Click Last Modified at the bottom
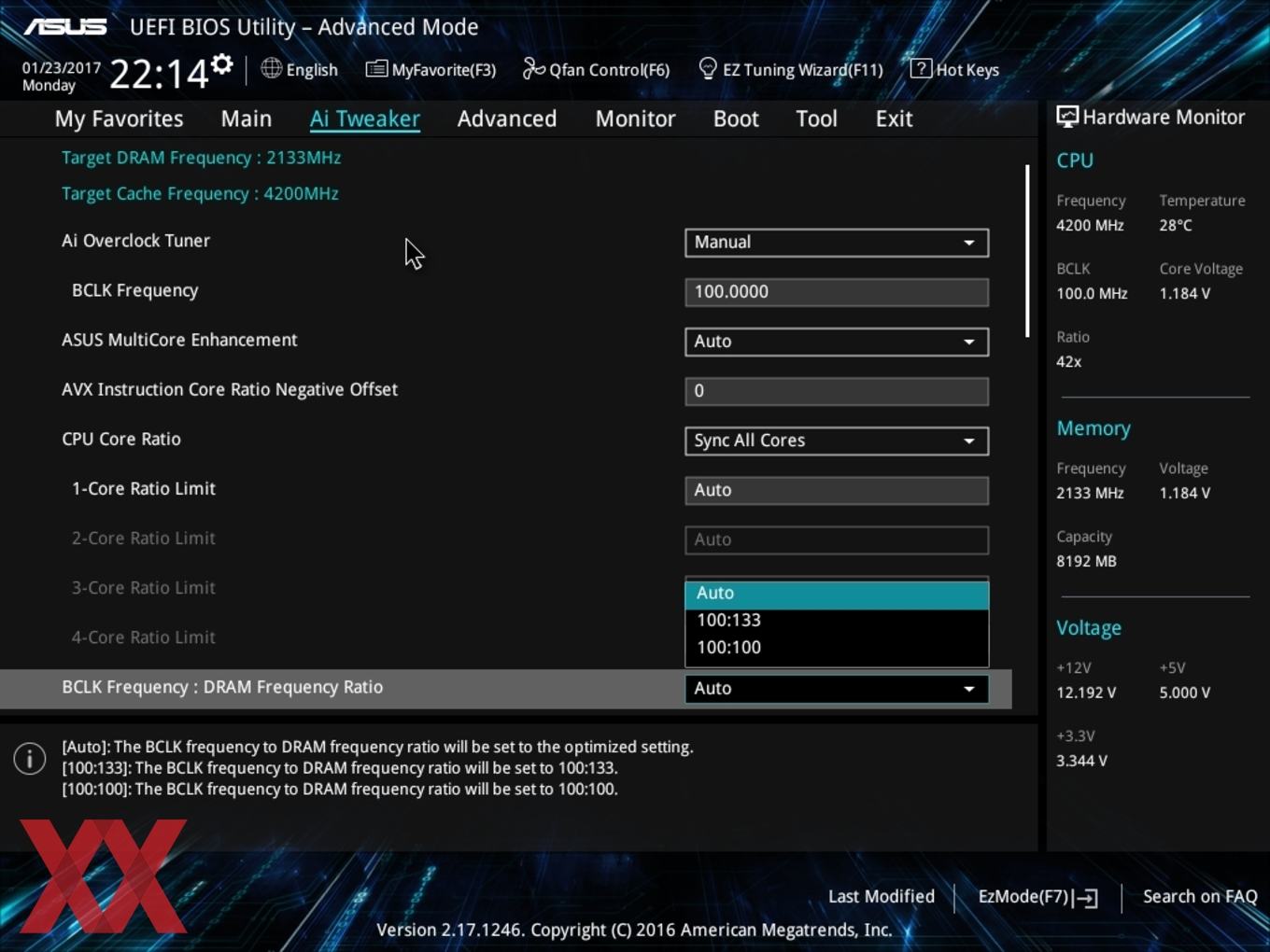 [882, 897]
